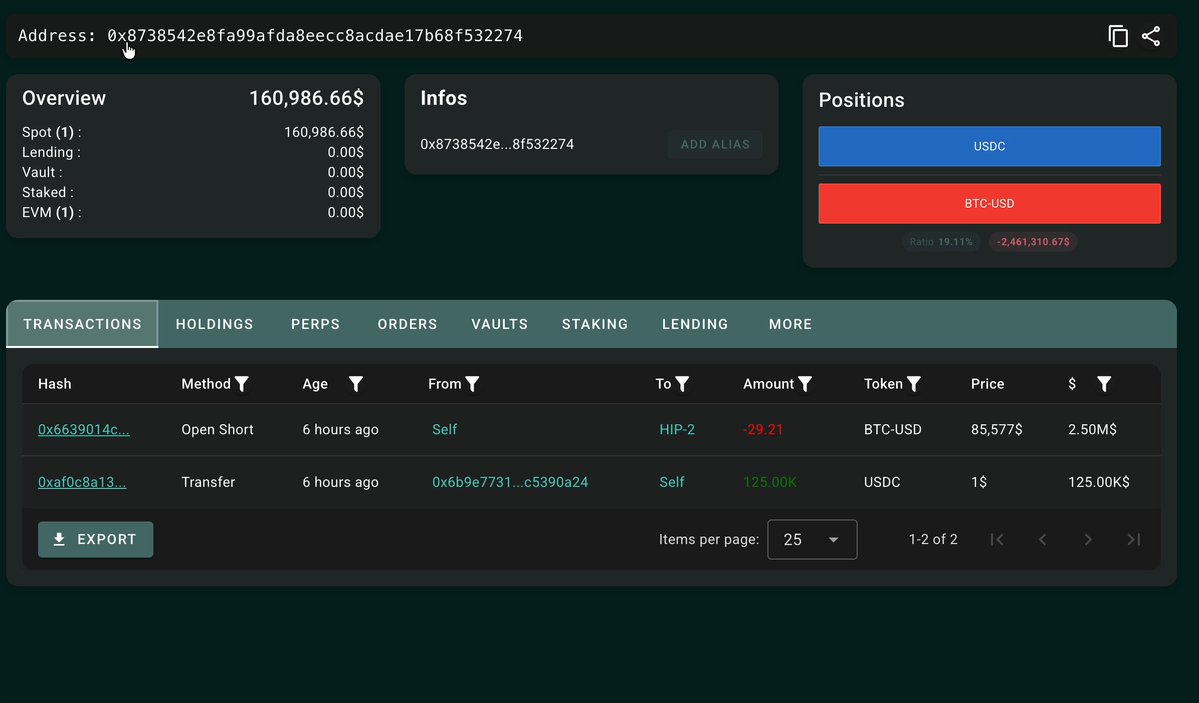Viewport: 1199px width, 703px height.
Task: Open the Age column filter funnel
Action: pos(356,384)
